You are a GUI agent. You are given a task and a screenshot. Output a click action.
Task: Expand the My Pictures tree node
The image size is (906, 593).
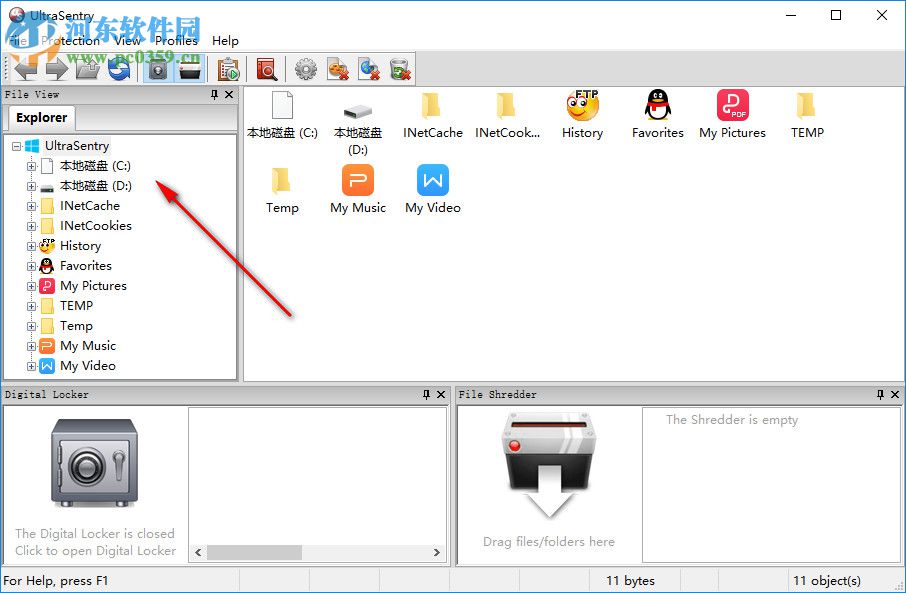point(31,286)
